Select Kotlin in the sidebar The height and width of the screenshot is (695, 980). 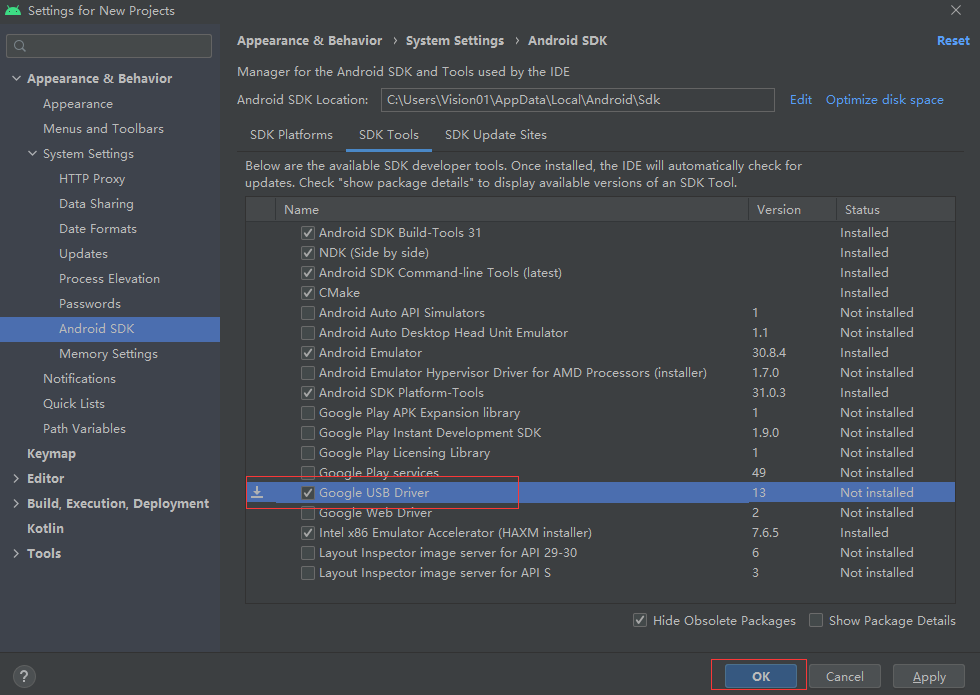pos(45,529)
